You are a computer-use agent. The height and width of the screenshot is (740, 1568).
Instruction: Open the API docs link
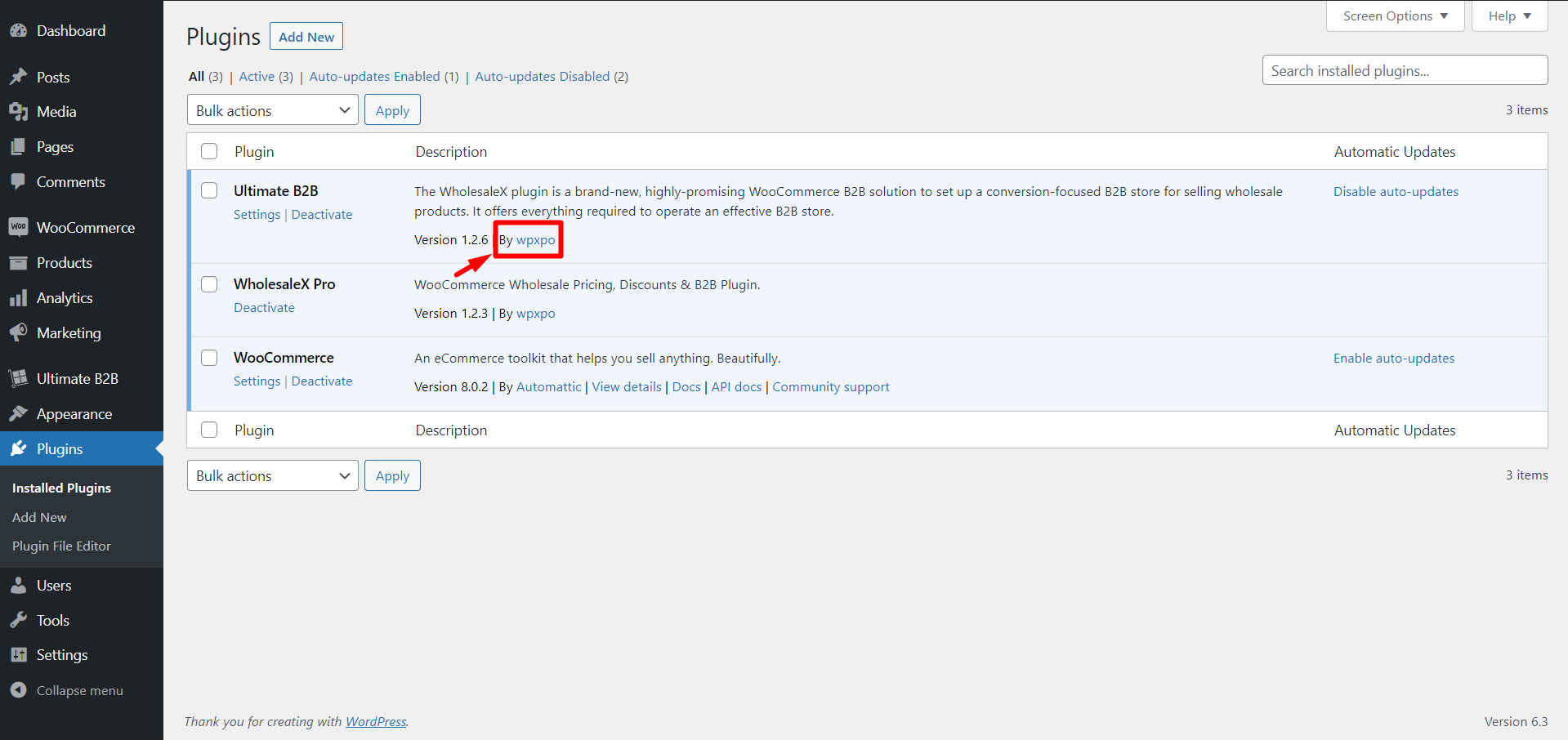coord(736,386)
